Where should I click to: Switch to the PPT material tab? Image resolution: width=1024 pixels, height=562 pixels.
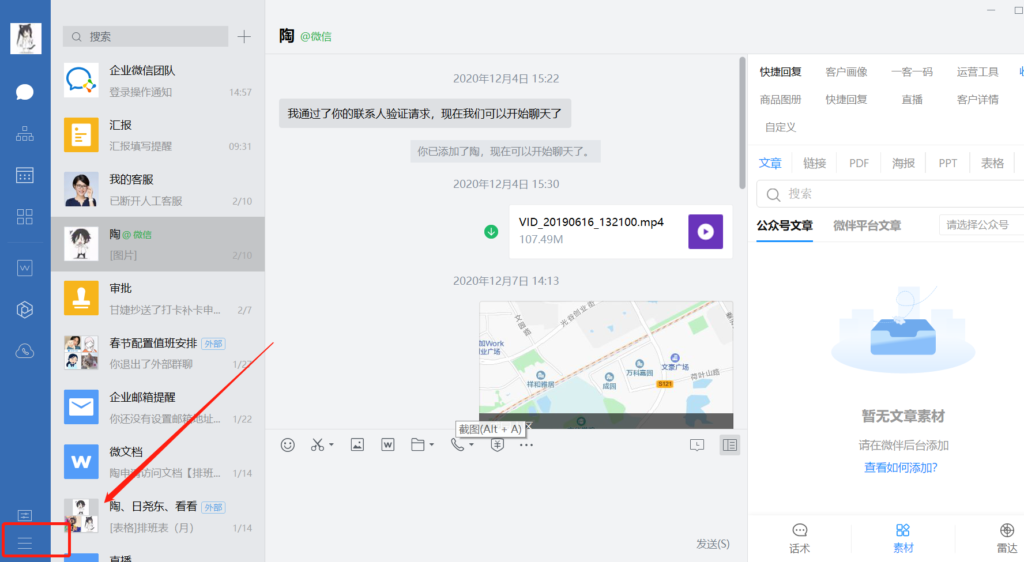click(948, 163)
